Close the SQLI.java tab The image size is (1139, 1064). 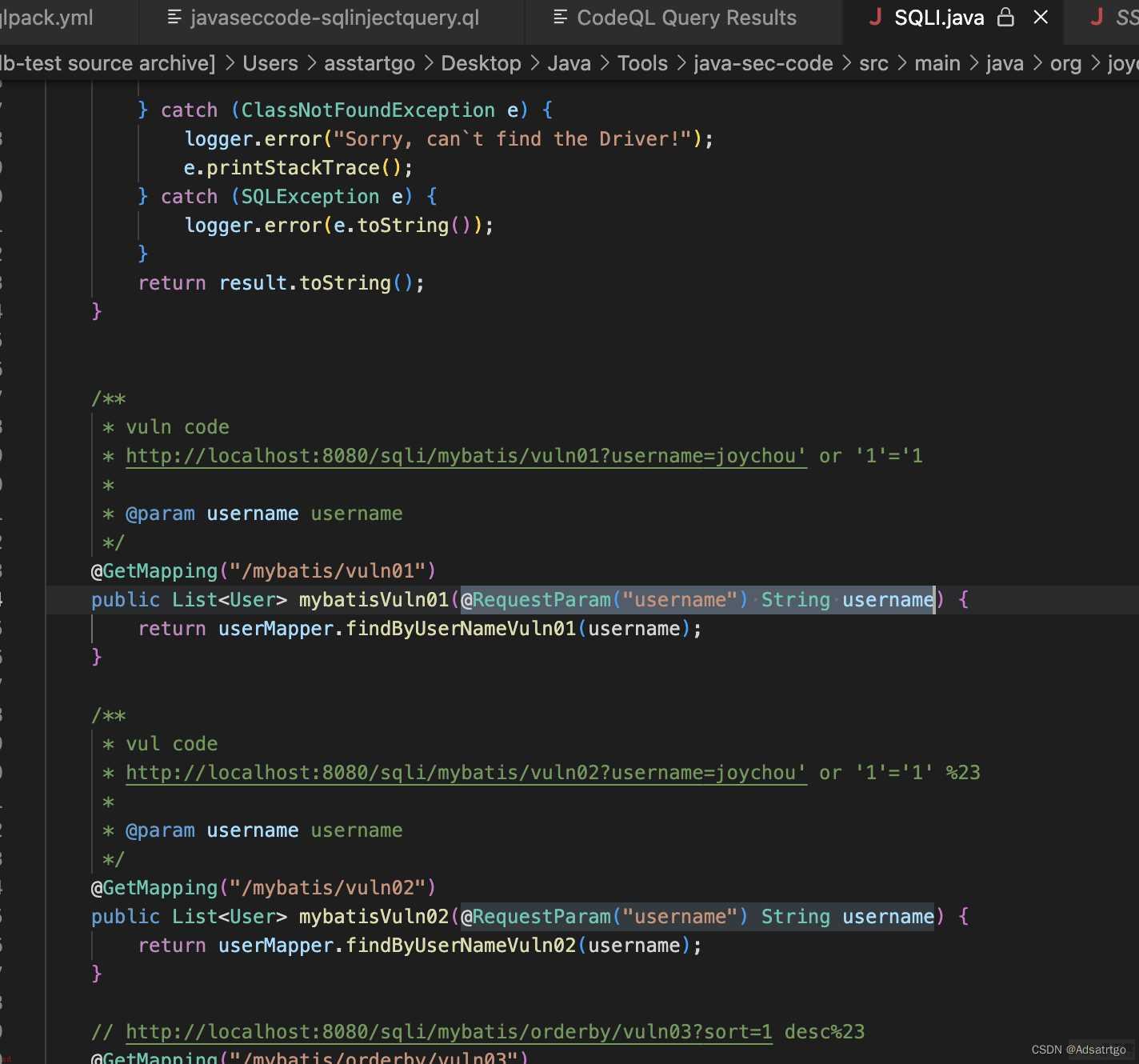point(1041,17)
